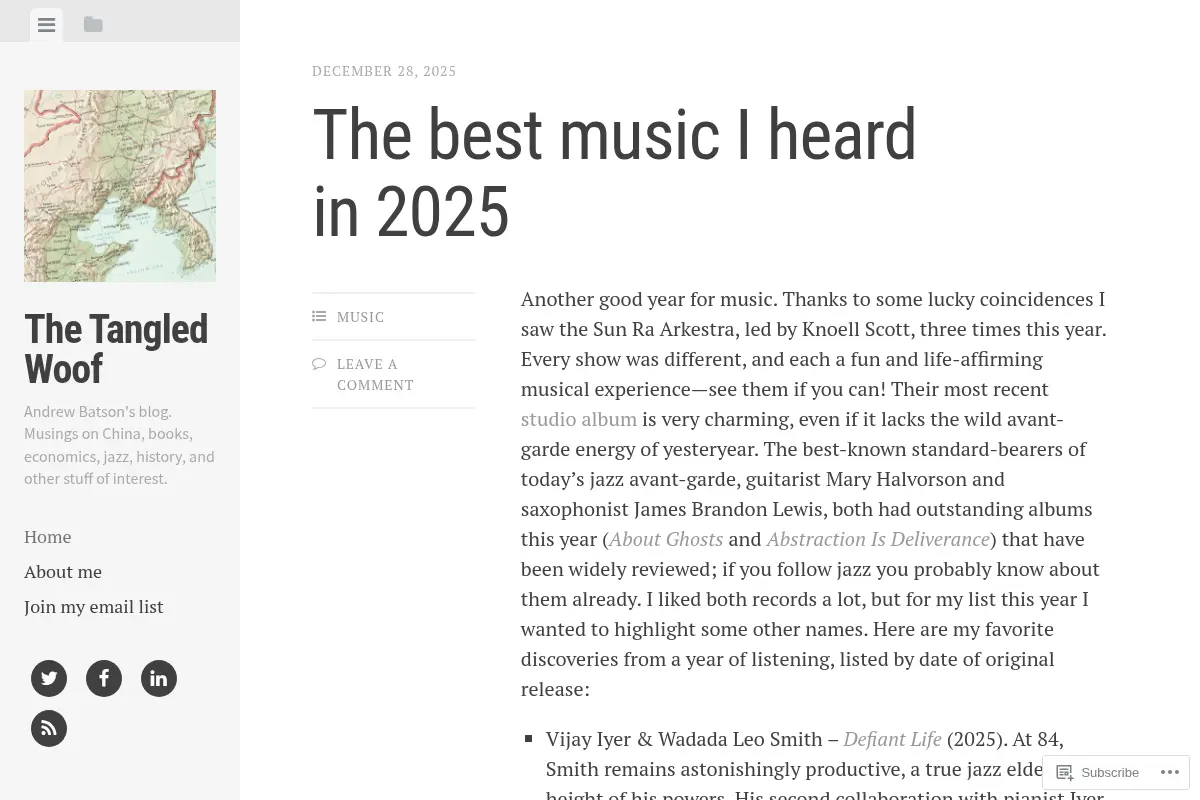Open the Twitter social icon
The height and width of the screenshot is (800, 1200).
[49, 679]
